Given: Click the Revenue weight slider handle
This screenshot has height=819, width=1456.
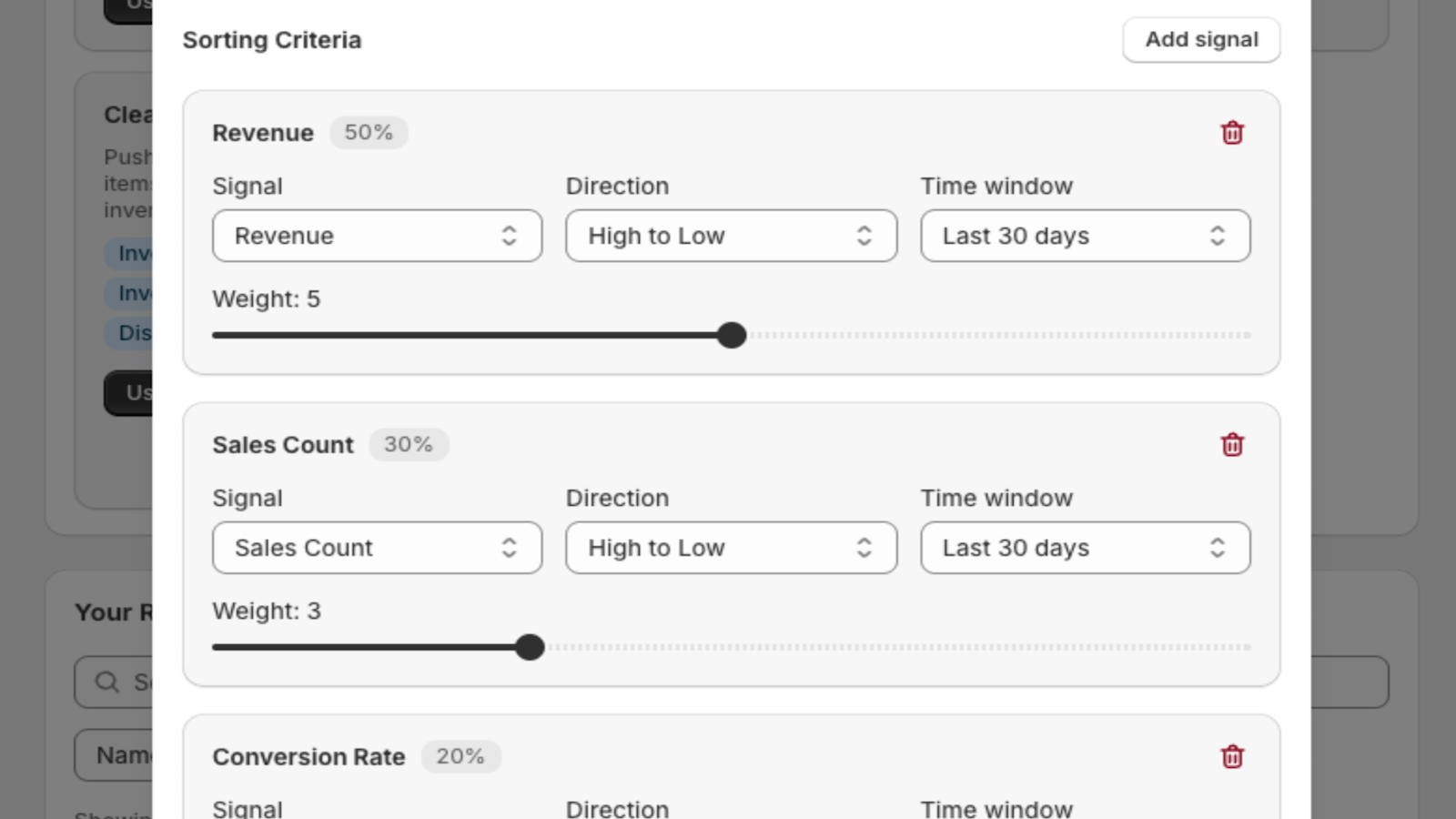Looking at the screenshot, I should point(732,335).
